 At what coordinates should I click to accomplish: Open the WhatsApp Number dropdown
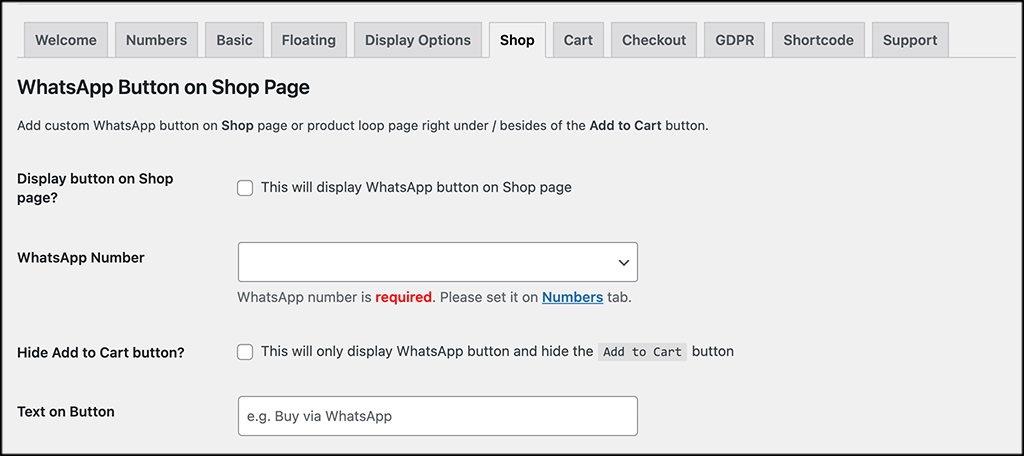point(438,262)
